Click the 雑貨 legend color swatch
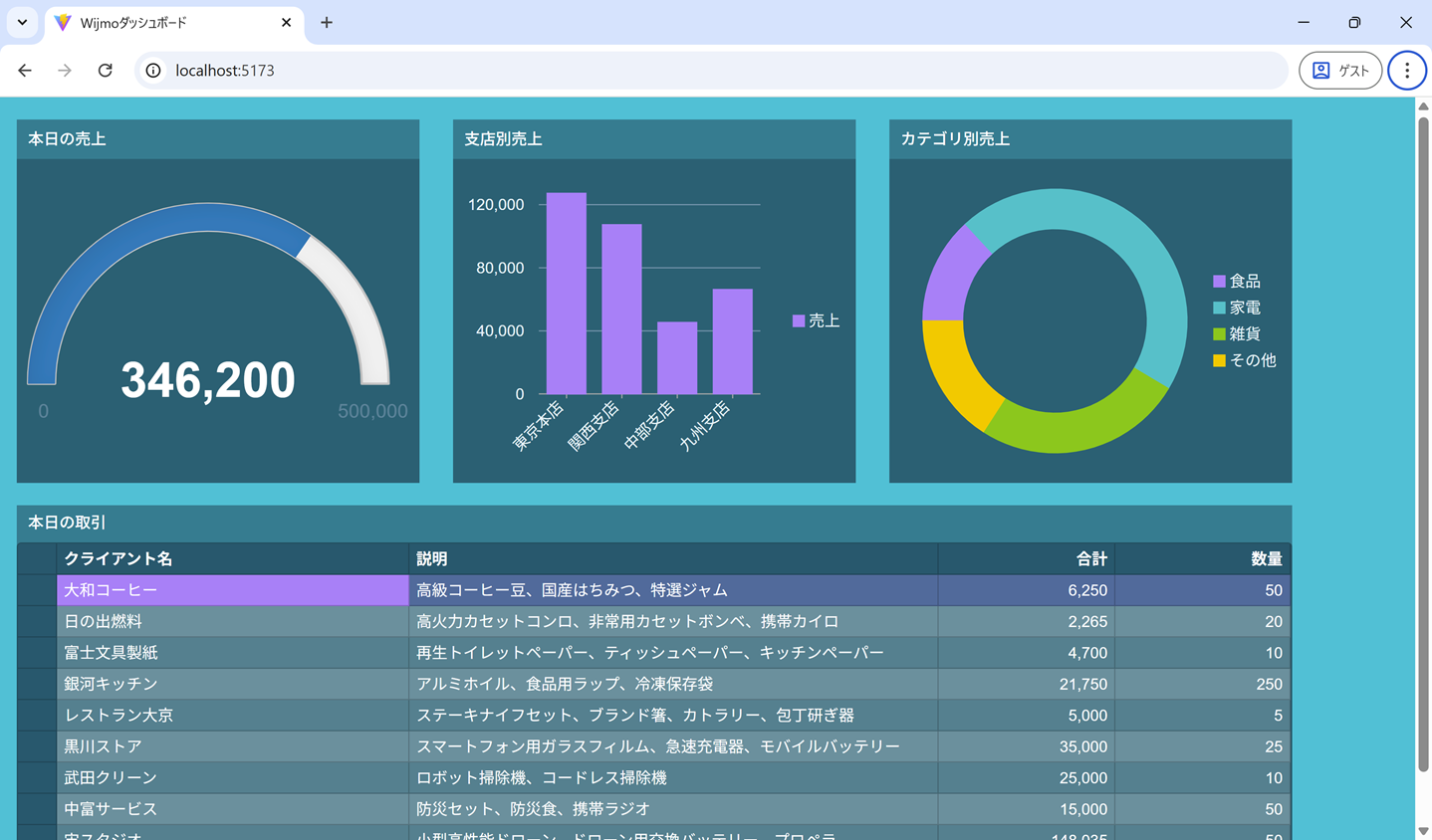Viewport: 1432px width, 840px height. point(1219,334)
